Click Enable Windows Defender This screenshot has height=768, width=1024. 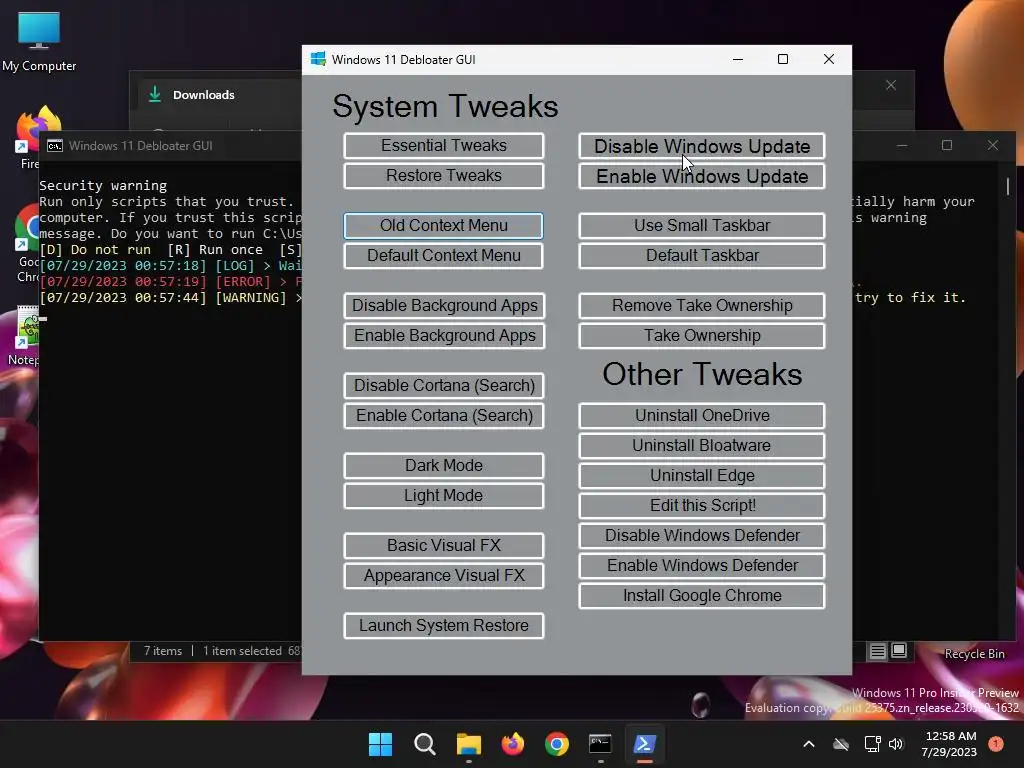tap(702, 566)
